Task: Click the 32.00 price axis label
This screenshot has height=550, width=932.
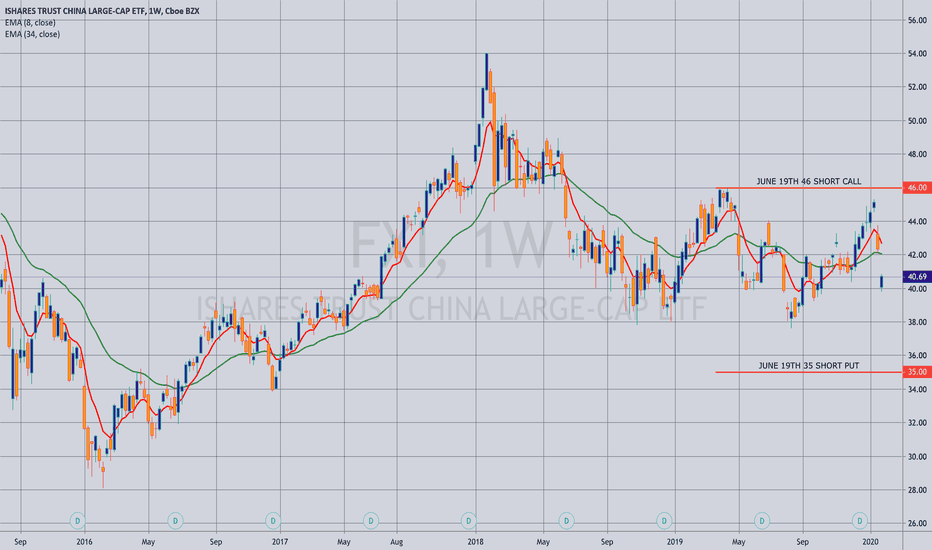Action: [917, 423]
